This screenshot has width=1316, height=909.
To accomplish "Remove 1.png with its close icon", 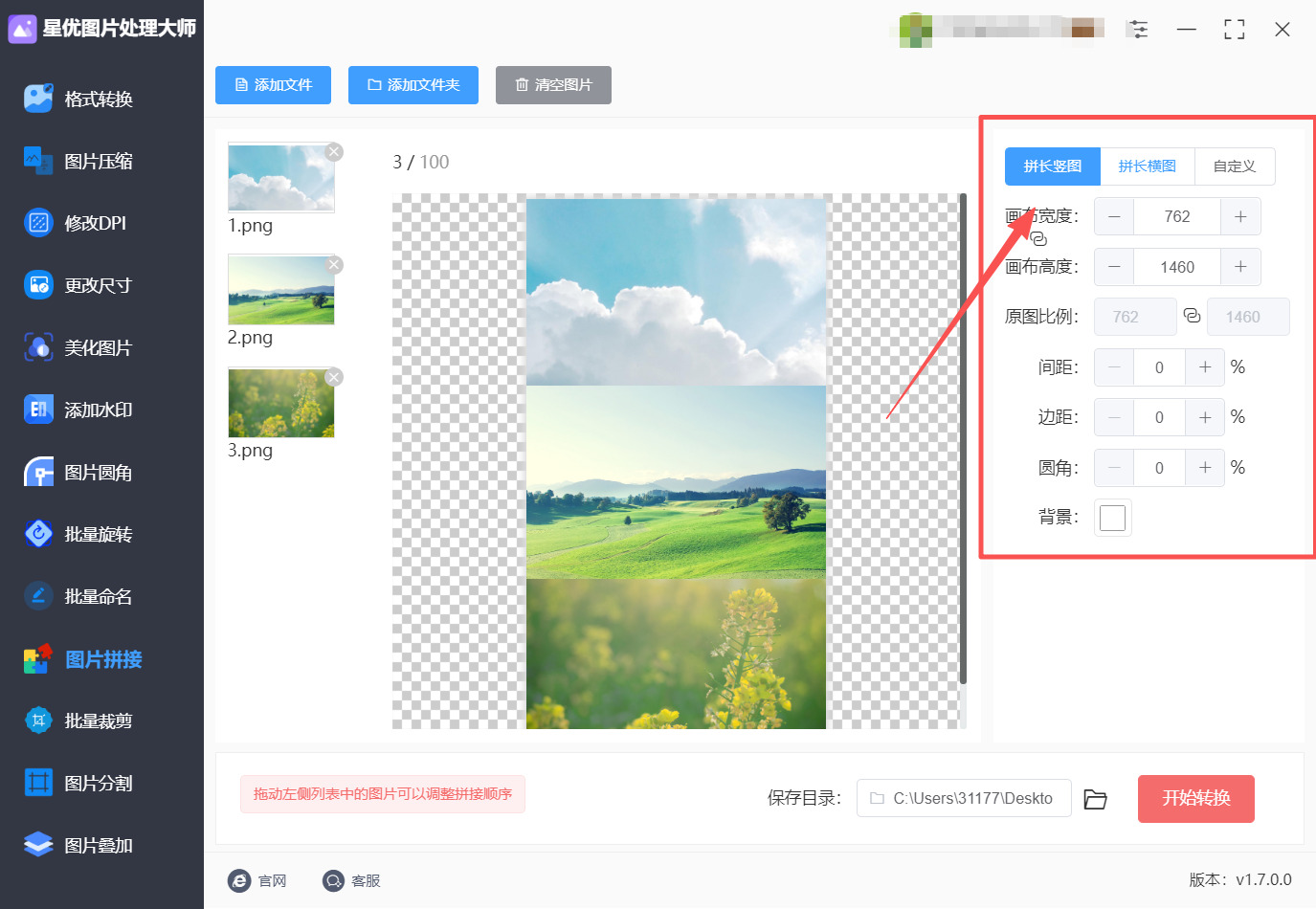I will coord(334,152).
